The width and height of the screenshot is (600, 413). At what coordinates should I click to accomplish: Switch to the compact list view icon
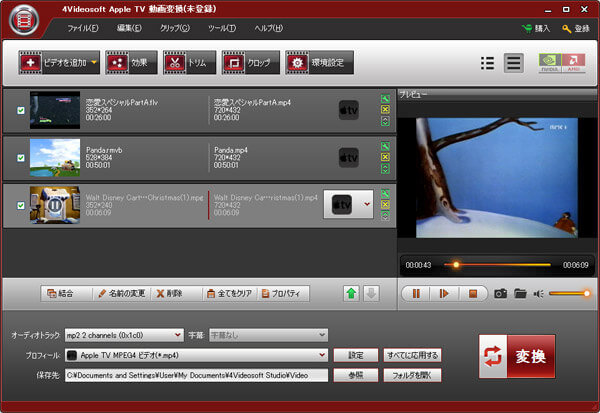pyautogui.click(x=487, y=63)
